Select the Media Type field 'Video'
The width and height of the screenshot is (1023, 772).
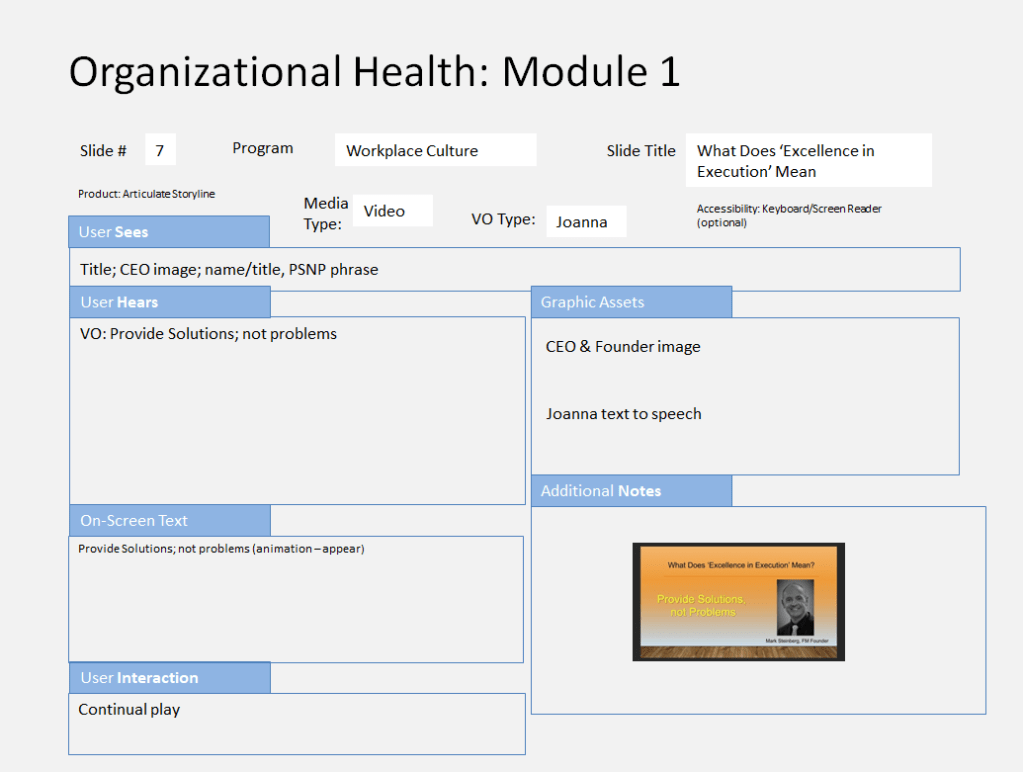(392, 211)
